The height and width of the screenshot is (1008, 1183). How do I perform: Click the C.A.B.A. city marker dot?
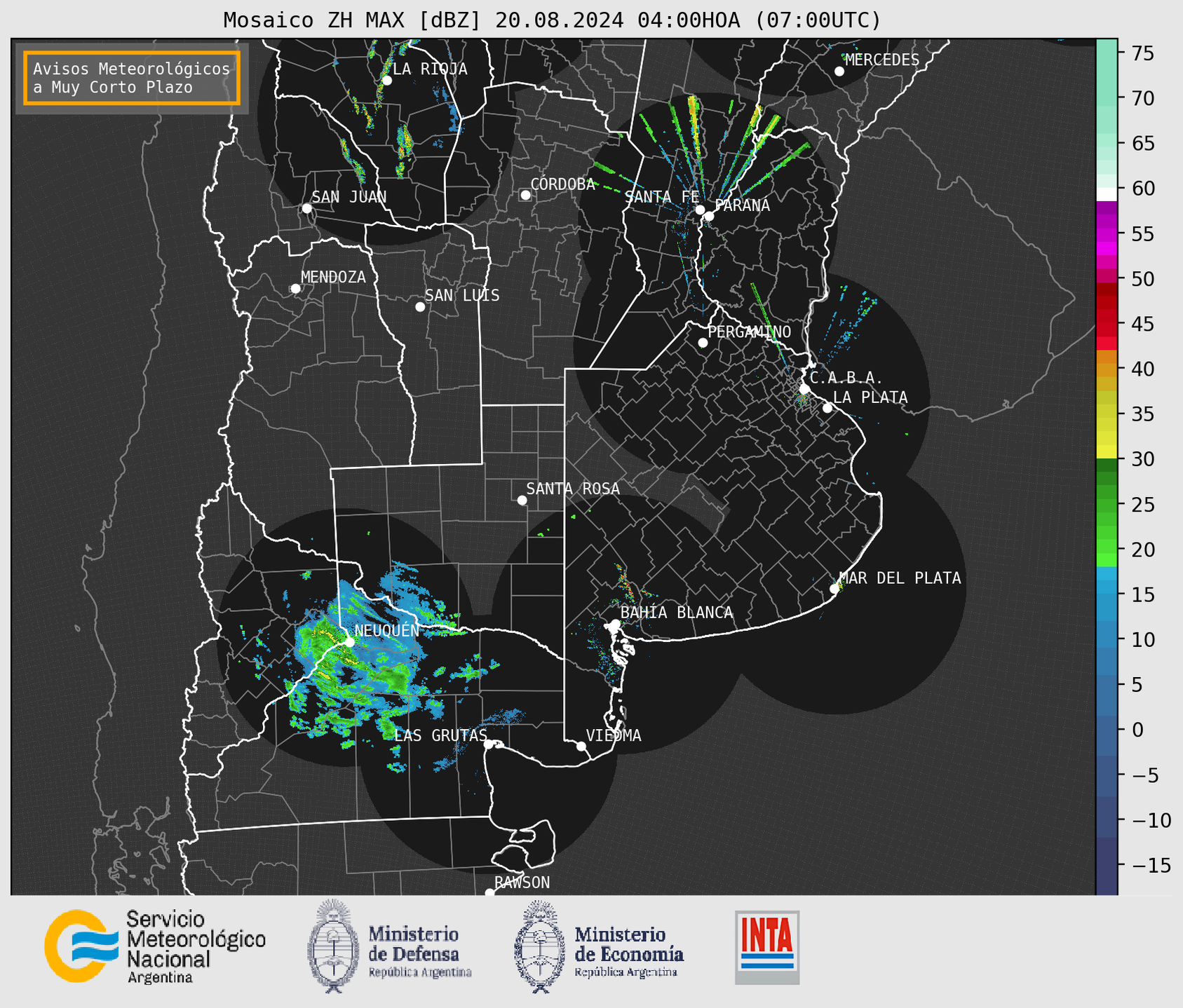[x=805, y=388]
